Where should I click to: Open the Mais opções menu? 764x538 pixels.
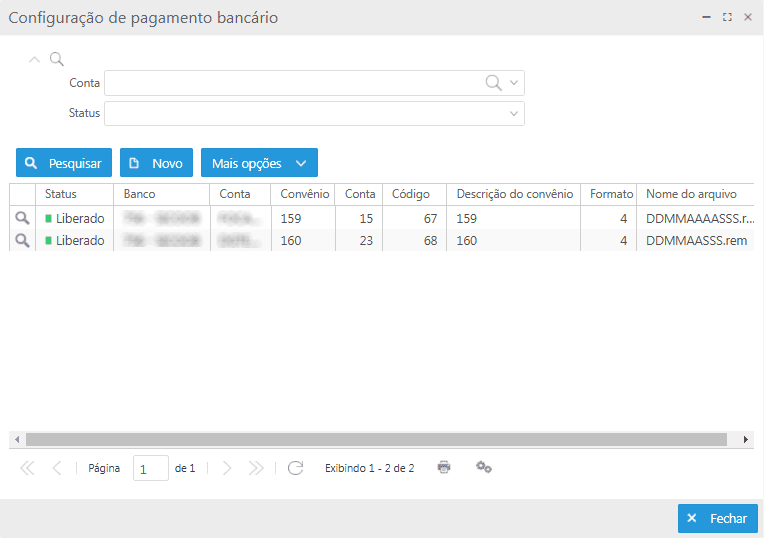(x=259, y=163)
